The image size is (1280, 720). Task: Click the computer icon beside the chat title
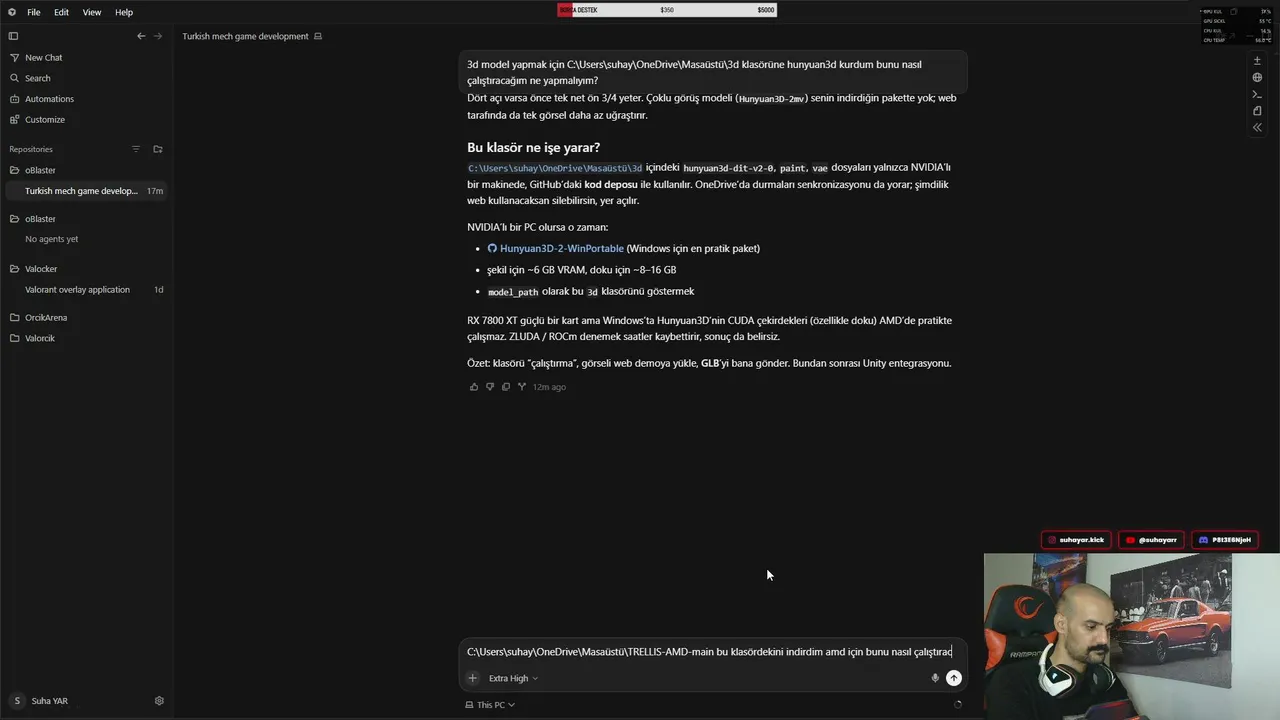click(318, 36)
